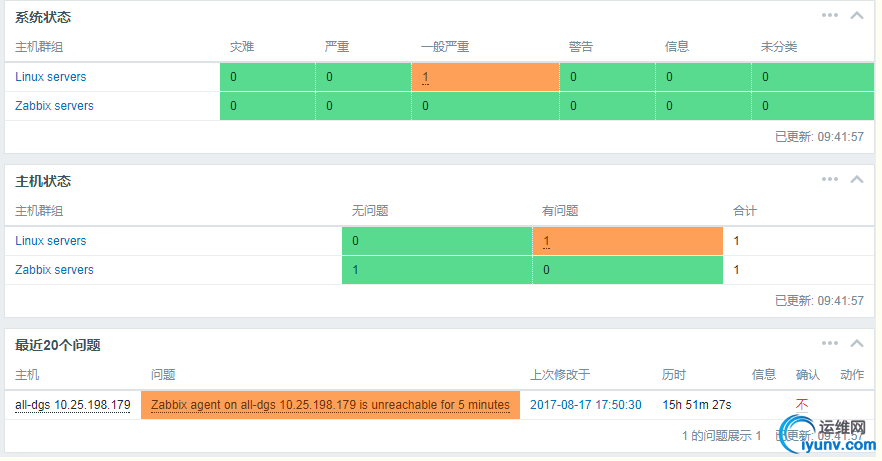Open the Zabbix agent unreachable problem

click(330, 405)
